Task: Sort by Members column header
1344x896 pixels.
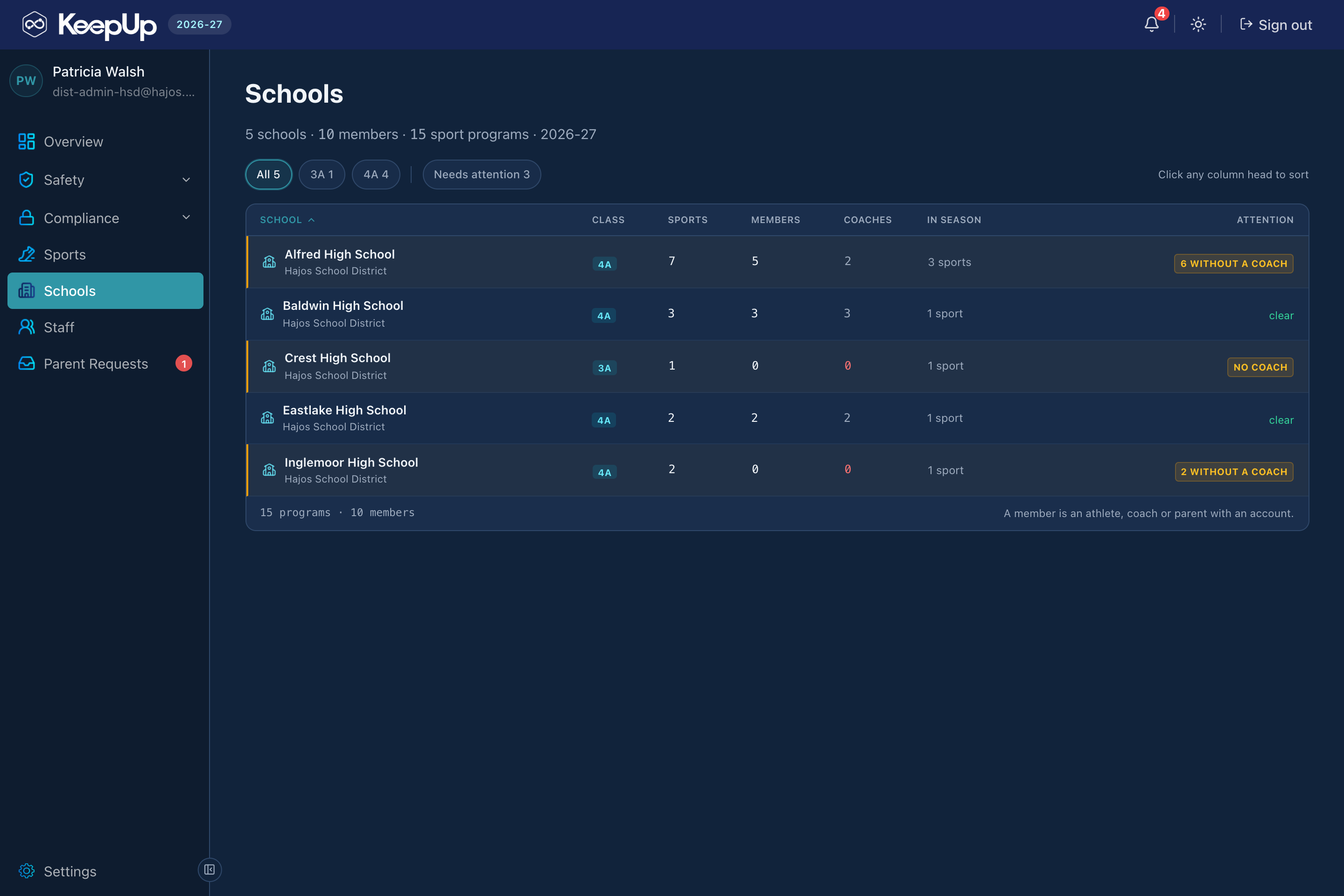Action: [776, 220]
